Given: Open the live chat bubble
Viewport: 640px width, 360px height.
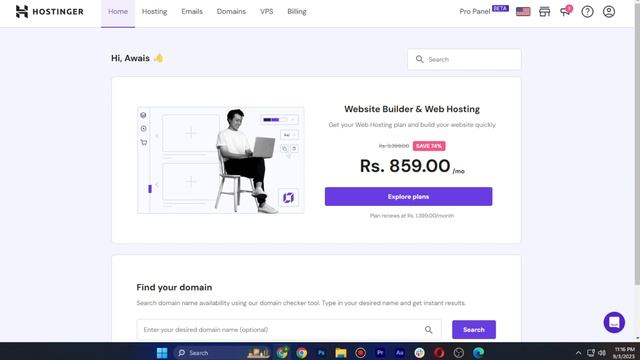Looking at the screenshot, I should pyautogui.click(x=614, y=322).
